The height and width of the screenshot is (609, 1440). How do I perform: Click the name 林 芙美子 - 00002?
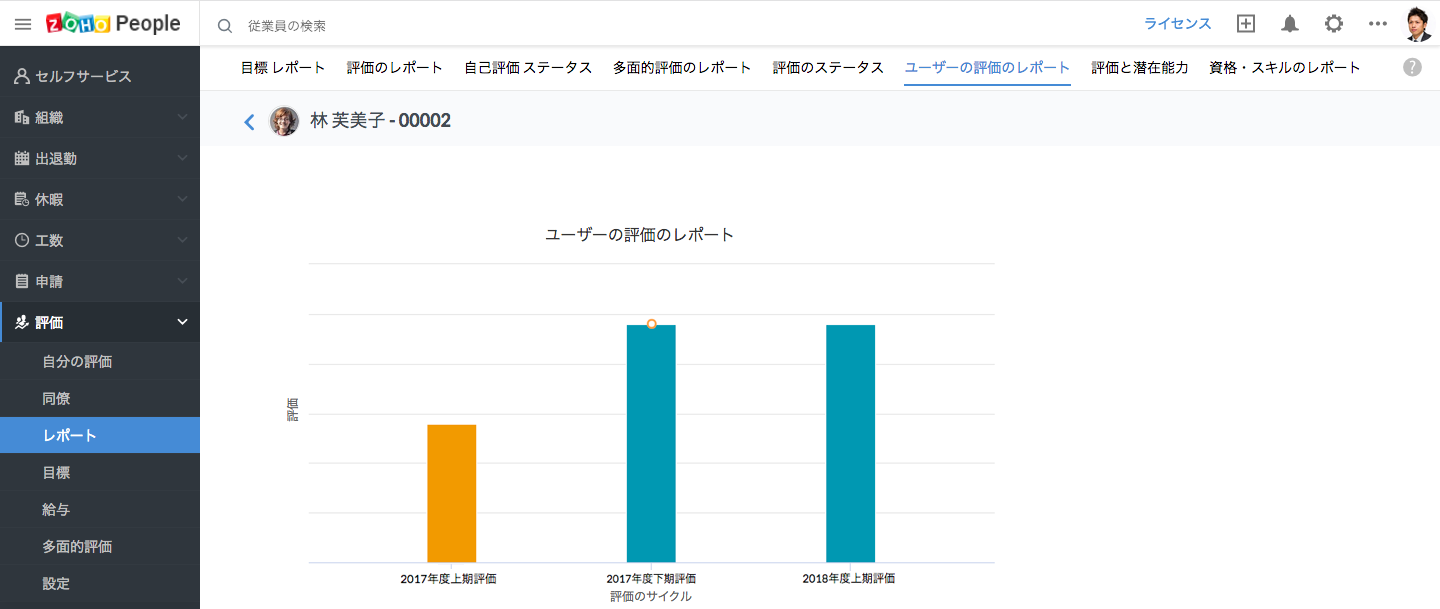coord(380,121)
